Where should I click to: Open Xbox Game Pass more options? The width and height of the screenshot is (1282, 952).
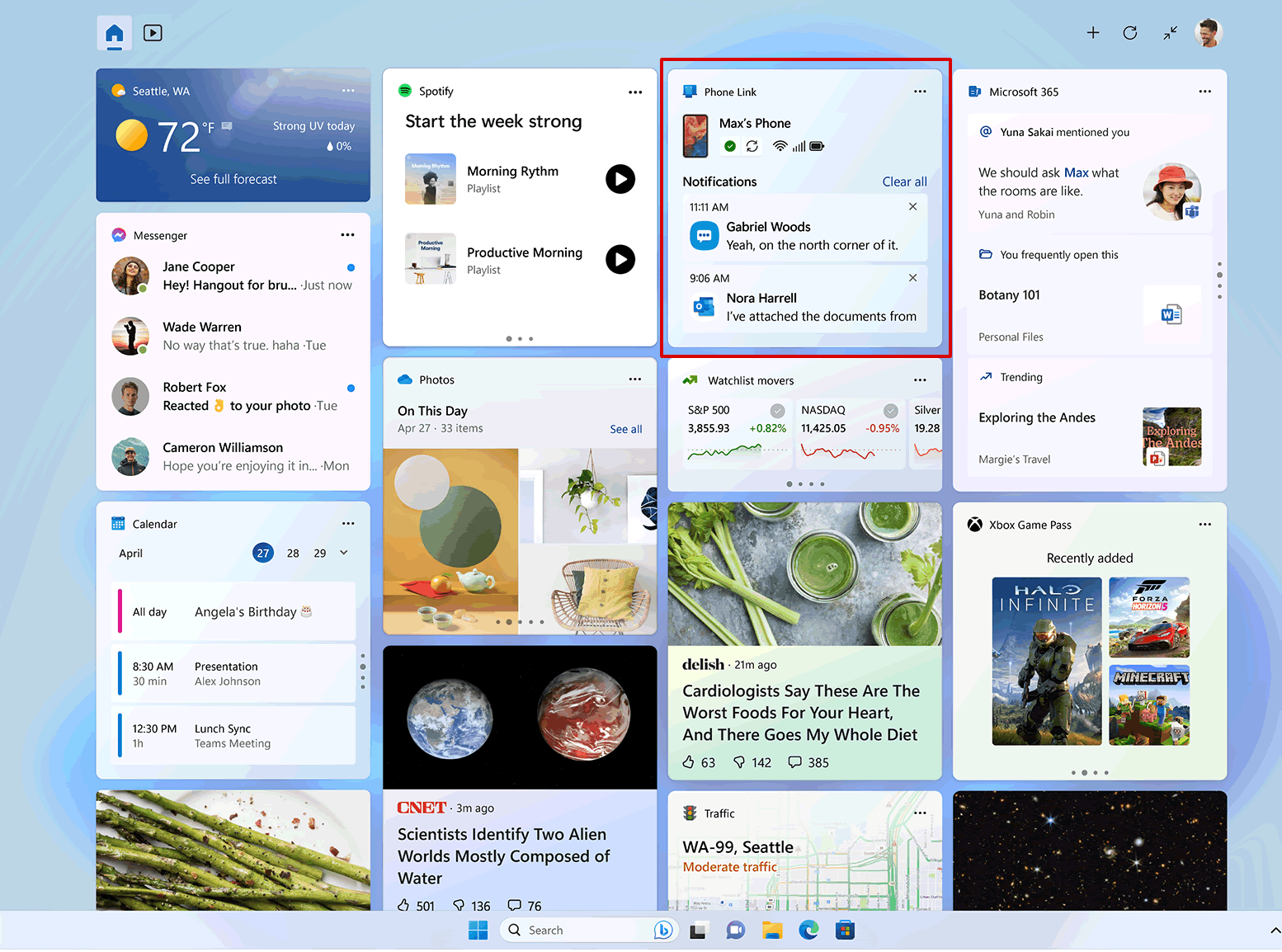click(x=1205, y=525)
